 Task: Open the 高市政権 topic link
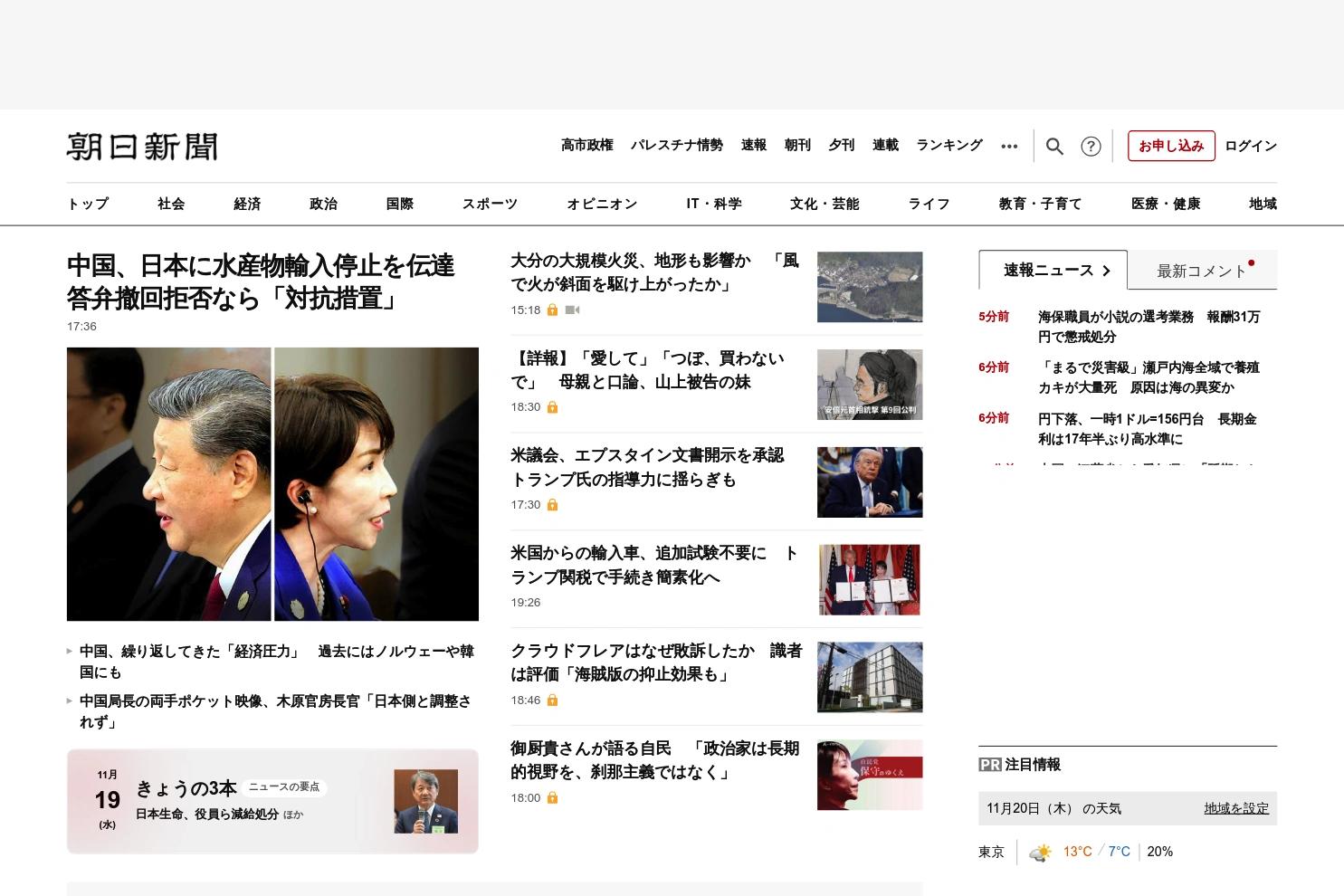click(x=587, y=145)
